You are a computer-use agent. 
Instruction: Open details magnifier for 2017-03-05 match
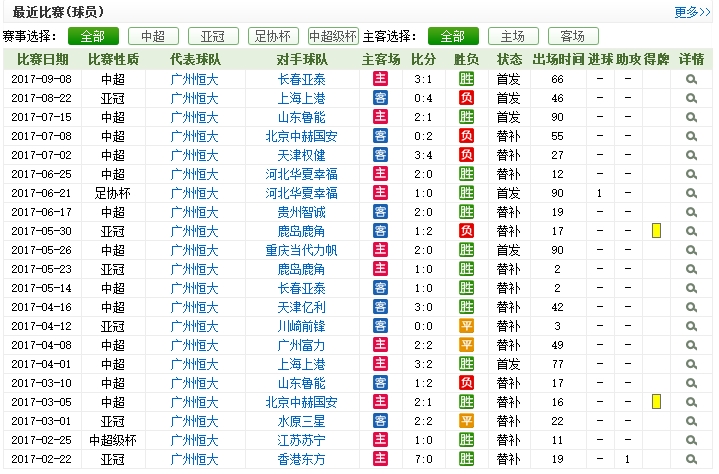point(691,402)
